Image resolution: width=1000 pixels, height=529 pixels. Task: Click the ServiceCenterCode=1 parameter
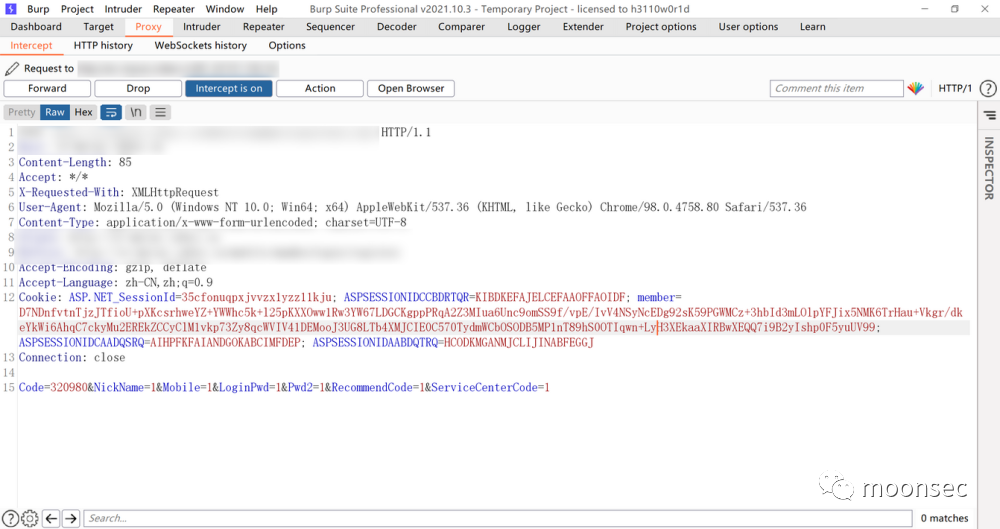pyautogui.click(x=490, y=387)
